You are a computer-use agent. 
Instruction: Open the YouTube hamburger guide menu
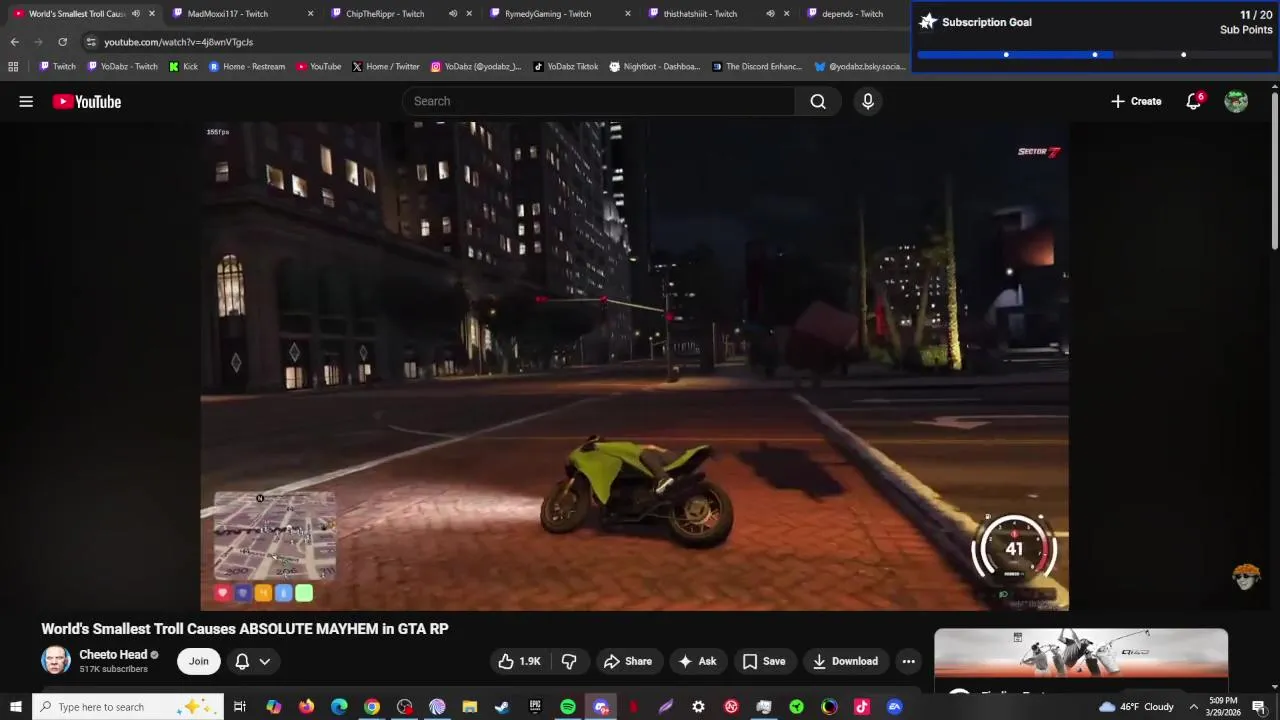click(26, 101)
